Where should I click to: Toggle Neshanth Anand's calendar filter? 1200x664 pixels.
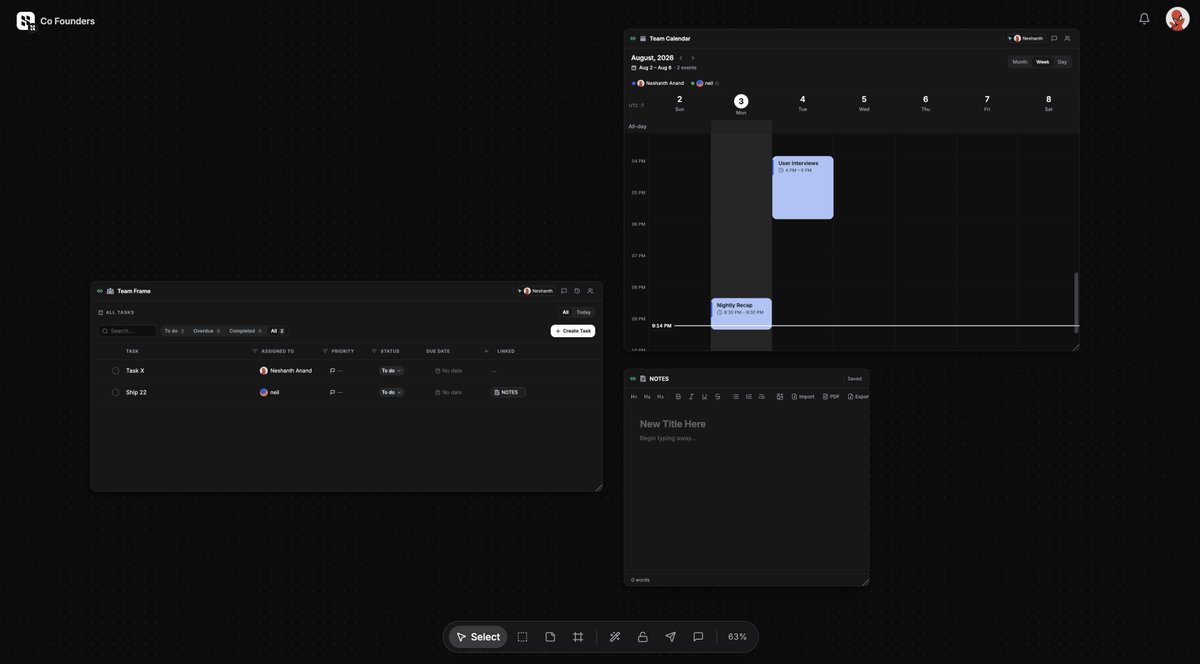(658, 83)
